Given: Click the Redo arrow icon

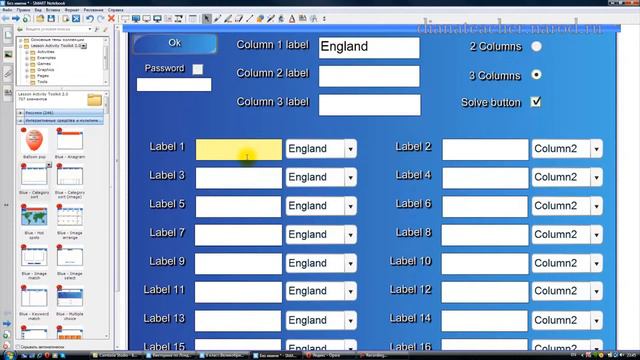Looking at the screenshot, I should coord(100,18).
